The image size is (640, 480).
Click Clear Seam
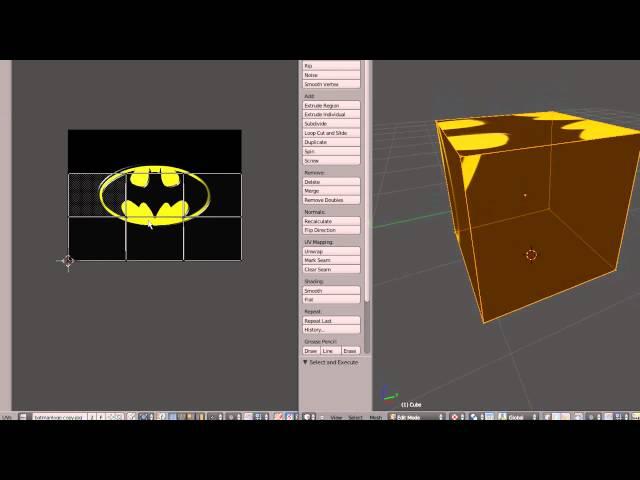331,269
